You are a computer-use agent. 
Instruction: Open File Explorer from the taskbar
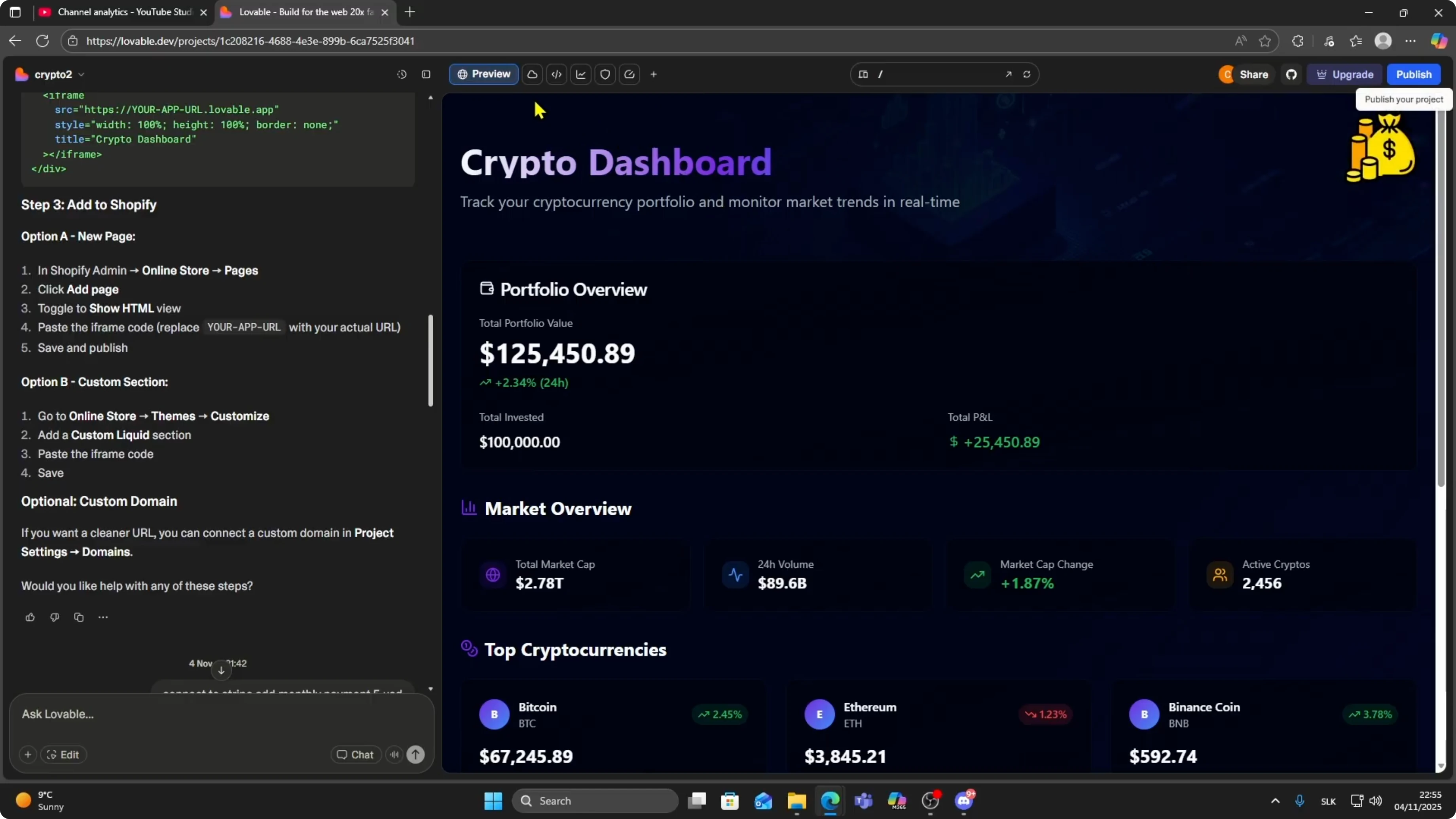[x=797, y=800]
